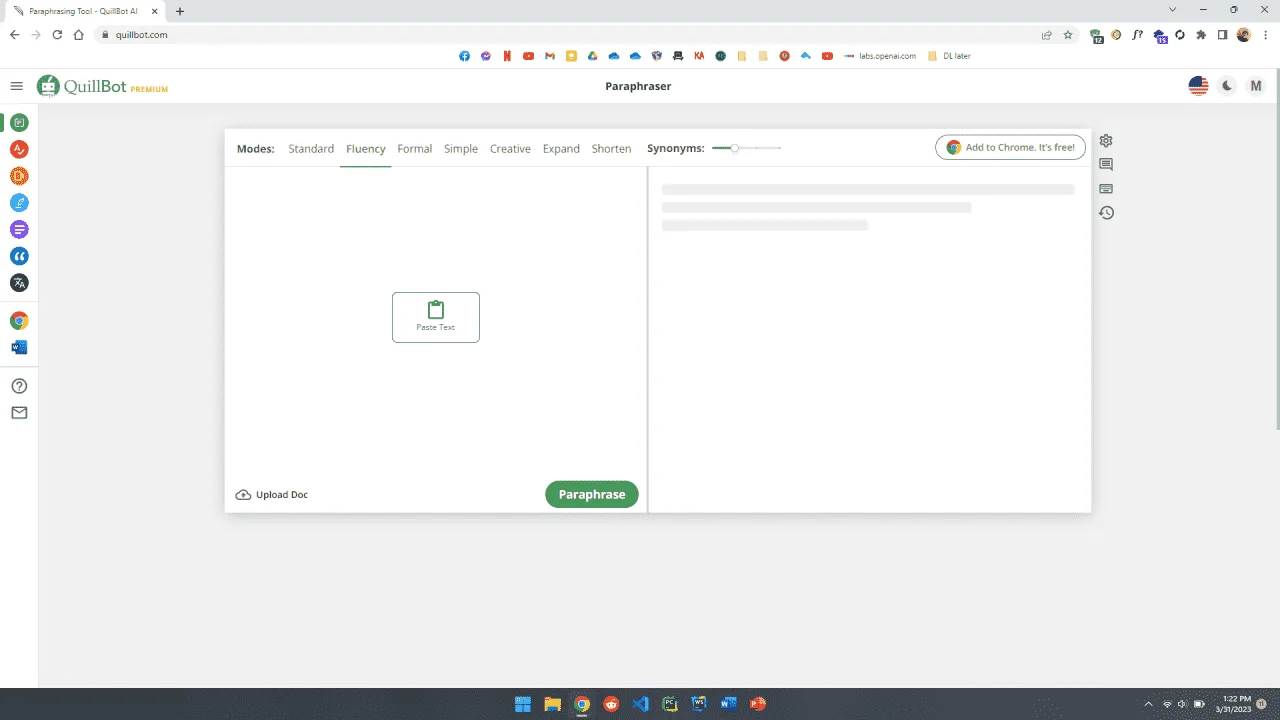1280x720 pixels.
Task: Open the Translator sidebar icon
Action: click(19, 283)
